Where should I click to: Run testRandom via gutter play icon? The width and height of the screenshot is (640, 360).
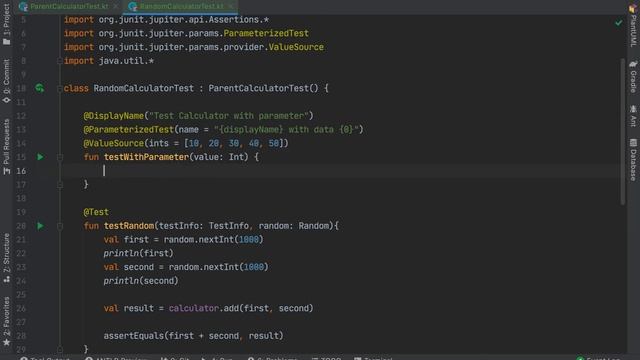click(40, 226)
